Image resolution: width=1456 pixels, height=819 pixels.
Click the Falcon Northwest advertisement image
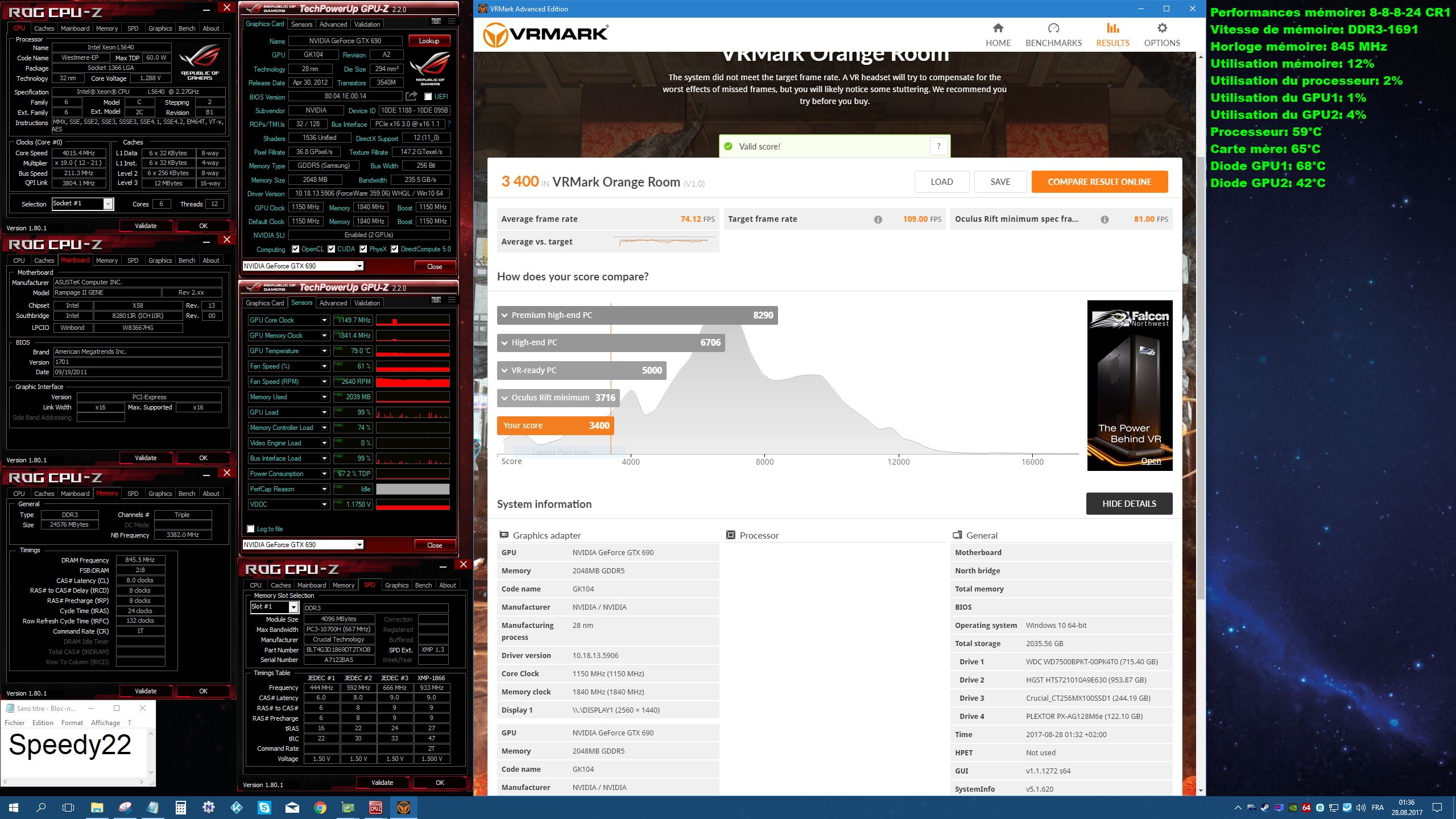click(x=1130, y=385)
